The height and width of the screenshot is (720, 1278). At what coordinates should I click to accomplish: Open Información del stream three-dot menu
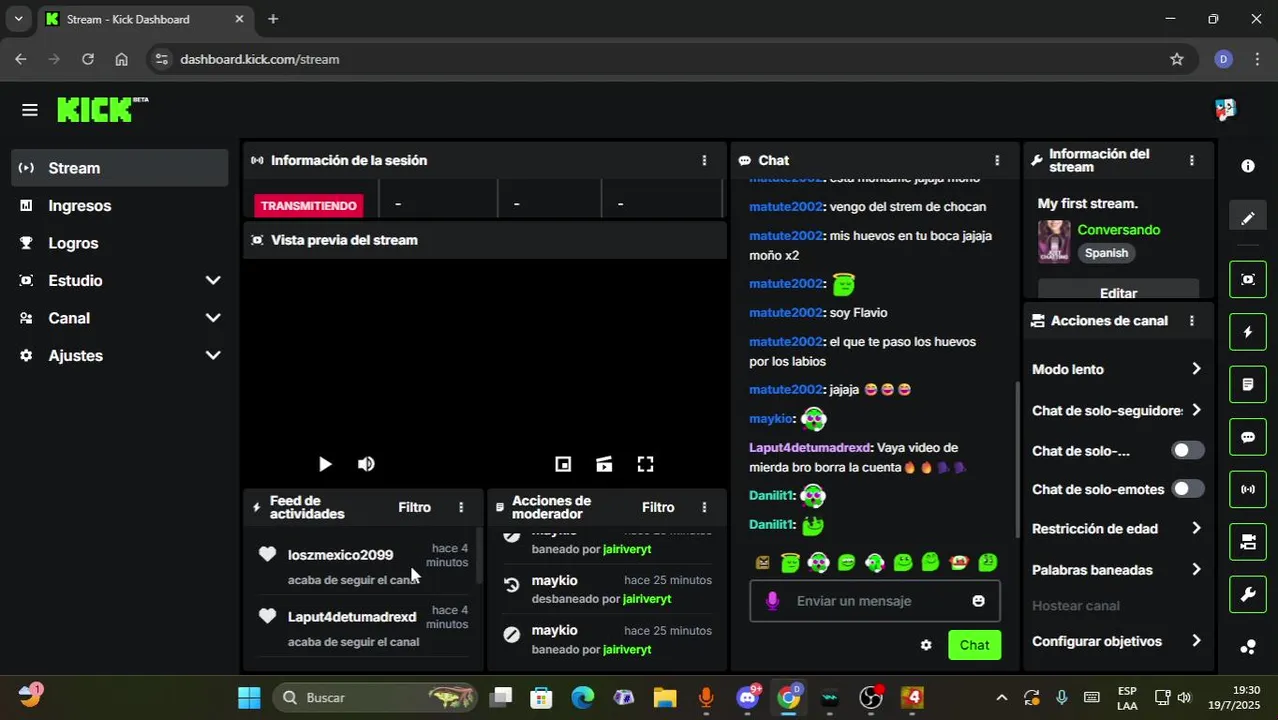coord(1191,160)
